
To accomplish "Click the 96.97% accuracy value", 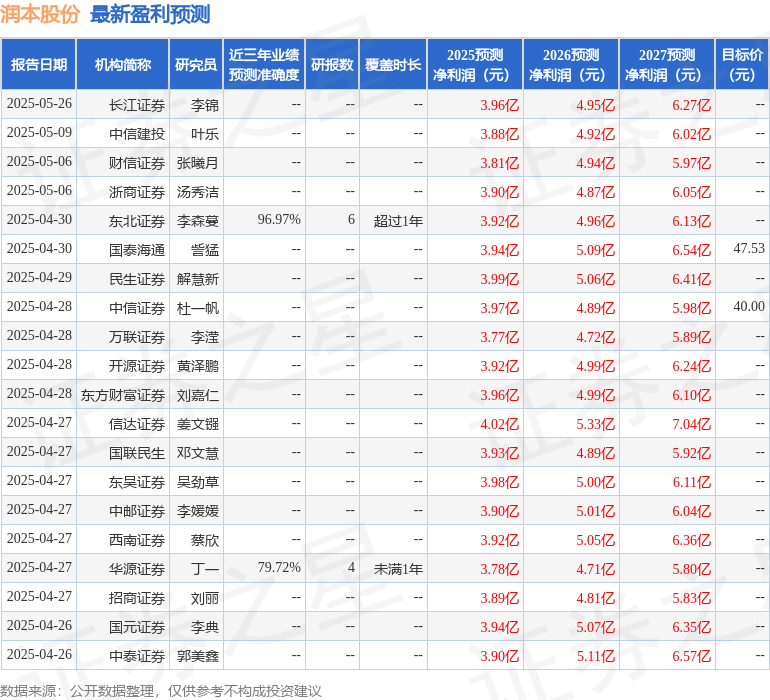I will pyautogui.click(x=278, y=220).
